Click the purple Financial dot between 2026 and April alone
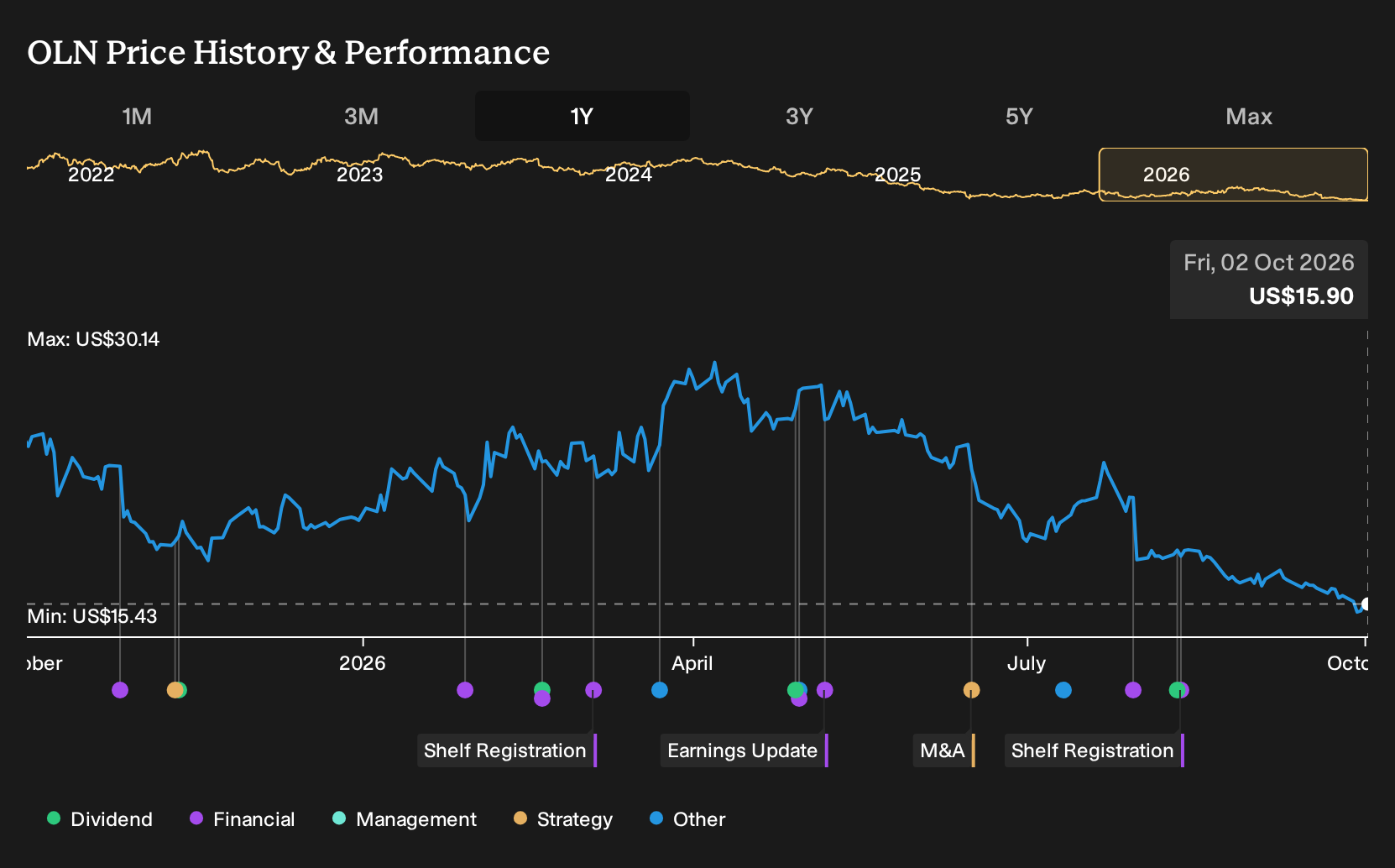This screenshot has width=1395, height=868. (465, 690)
